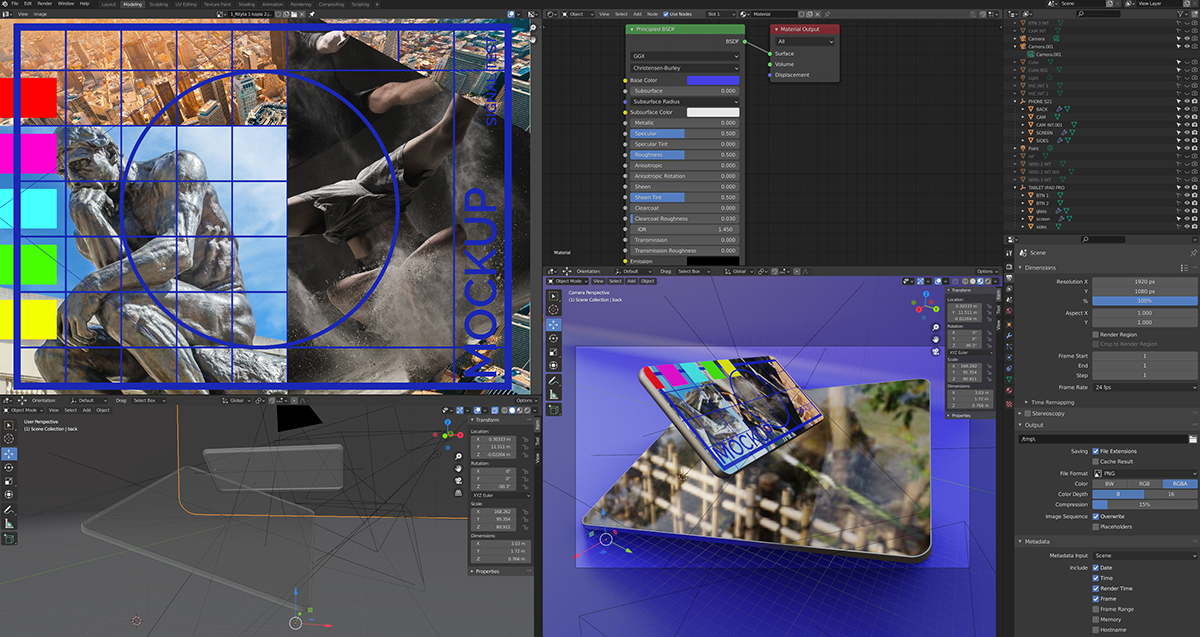This screenshot has height=637, width=1200.
Task: Open the Tool tab in properties editor
Action: pyautogui.click(x=1009, y=253)
